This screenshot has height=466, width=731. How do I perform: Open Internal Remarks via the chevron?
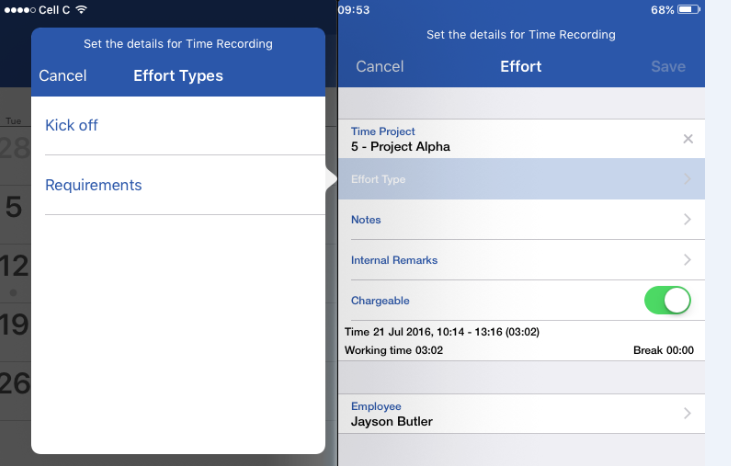coord(687,260)
